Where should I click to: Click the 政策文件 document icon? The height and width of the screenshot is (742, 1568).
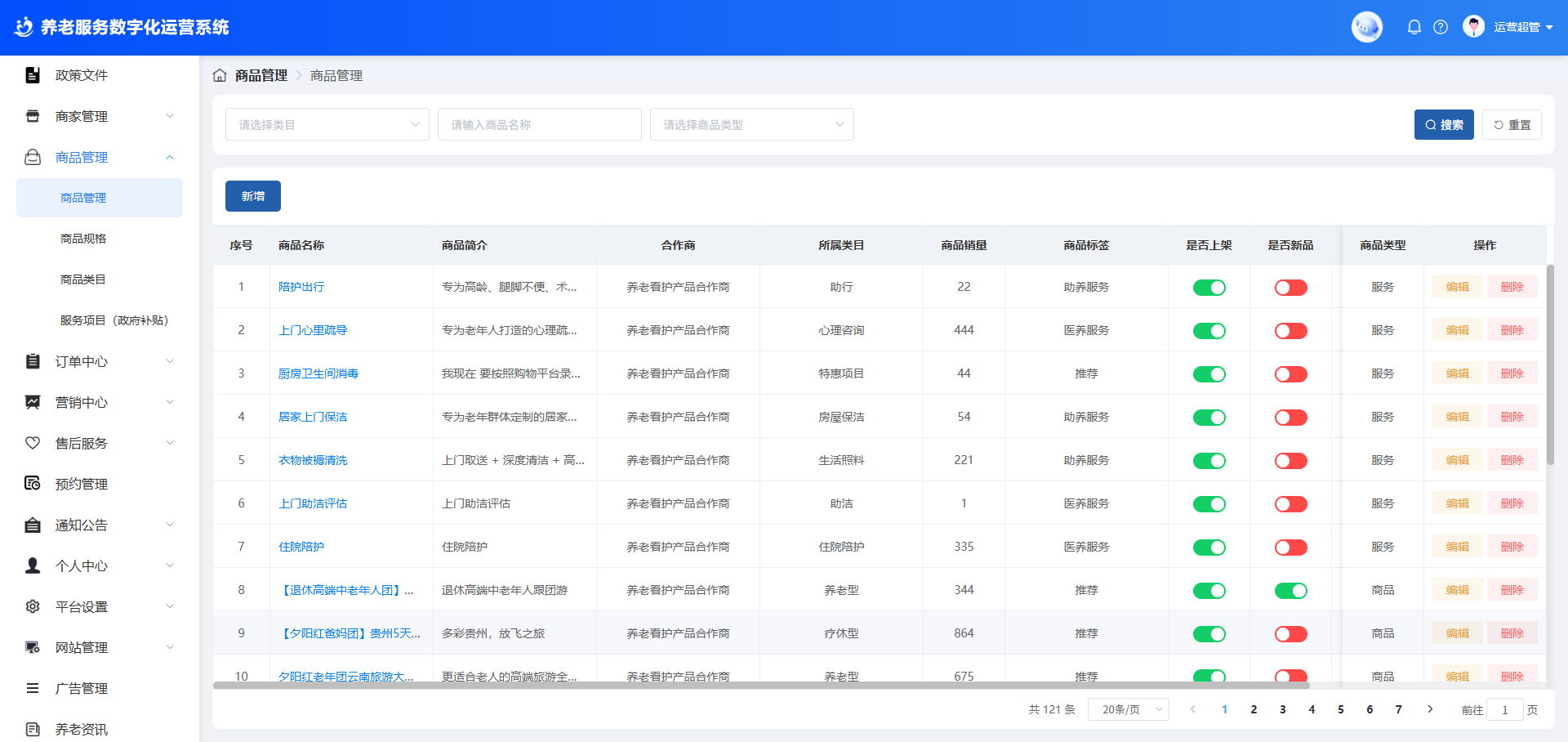coord(33,75)
